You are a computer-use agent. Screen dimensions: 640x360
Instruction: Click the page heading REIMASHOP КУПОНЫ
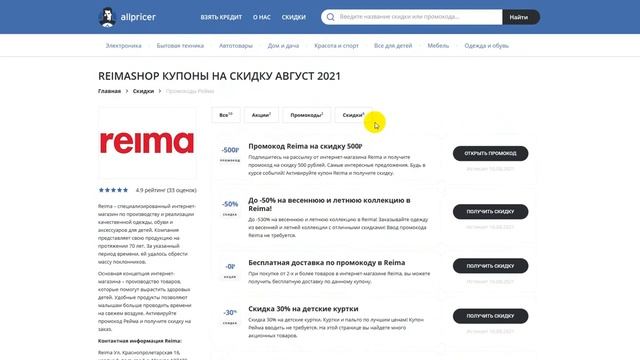(219, 76)
